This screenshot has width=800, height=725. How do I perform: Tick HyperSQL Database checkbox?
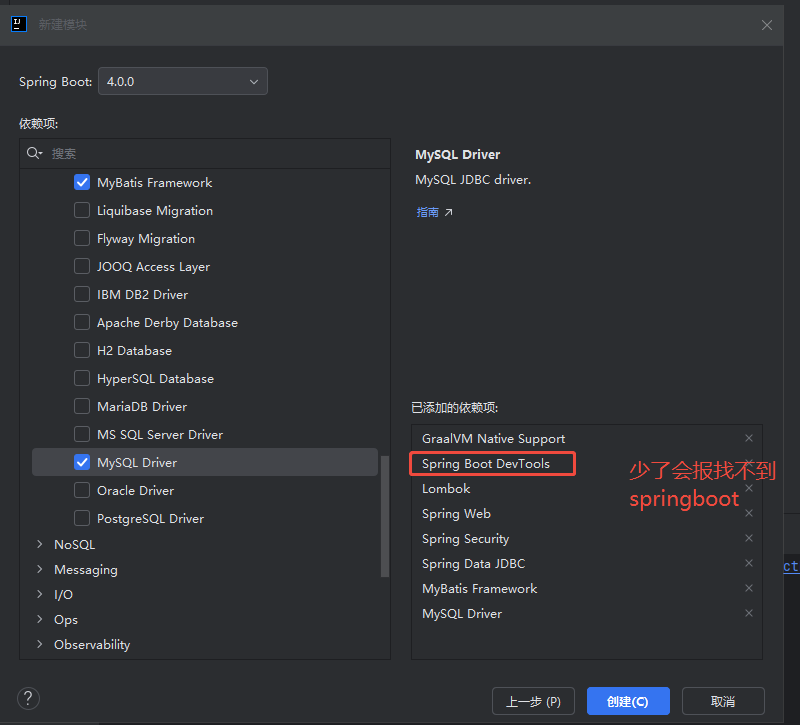pyautogui.click(x=82, y=379)
